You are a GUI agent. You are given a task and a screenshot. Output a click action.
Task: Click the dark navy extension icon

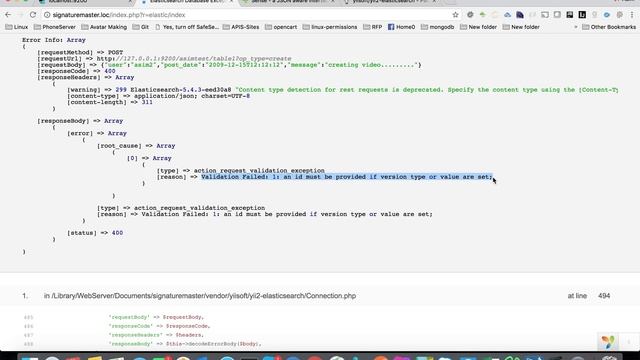[x=520, y=15]
